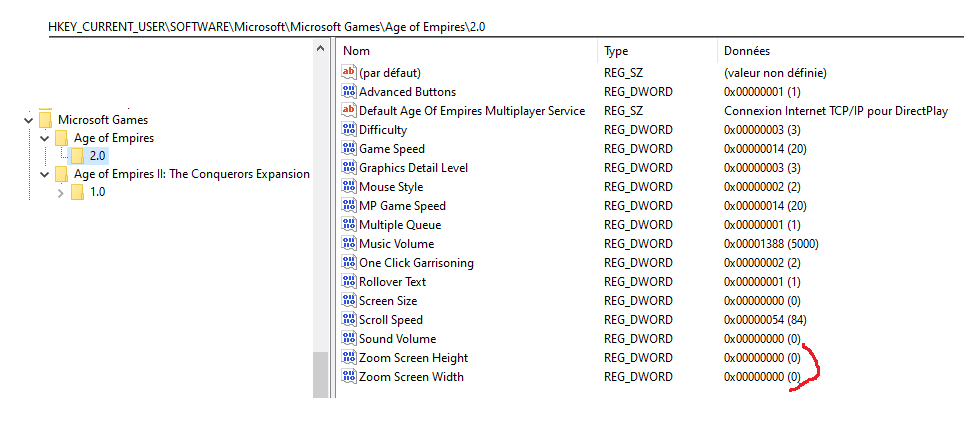Viewport: 968px width, 439px height.
Task: Expand the 1.0 subkey
Action: point(60,193)
